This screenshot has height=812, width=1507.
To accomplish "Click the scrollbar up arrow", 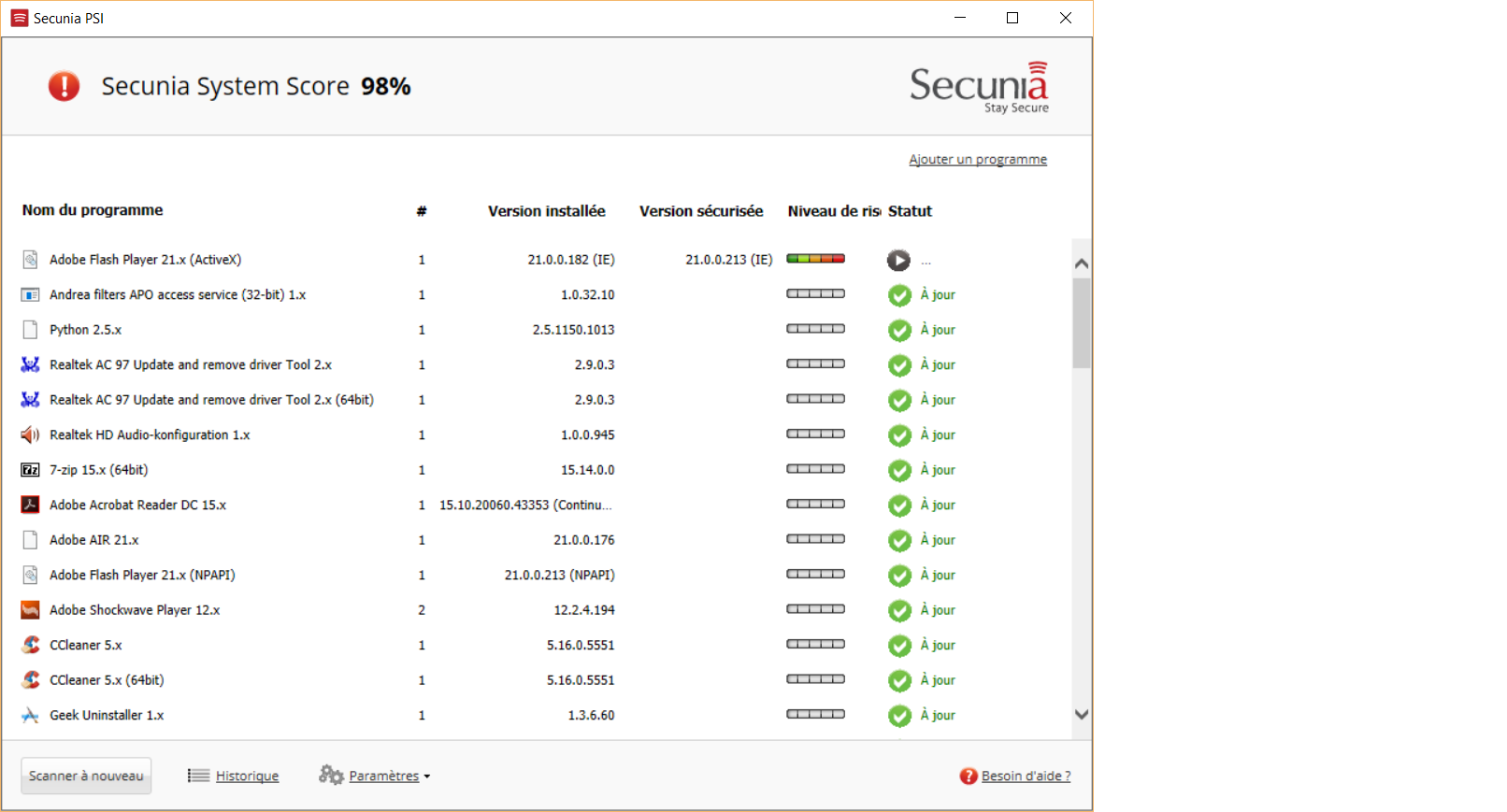I will click(x=1082, y=264).
